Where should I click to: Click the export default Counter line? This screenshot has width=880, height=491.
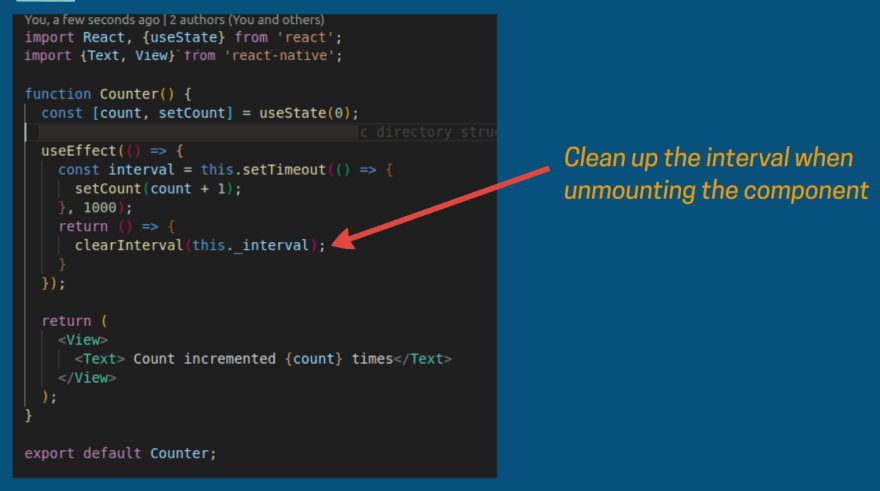click(x=120, y=453)
